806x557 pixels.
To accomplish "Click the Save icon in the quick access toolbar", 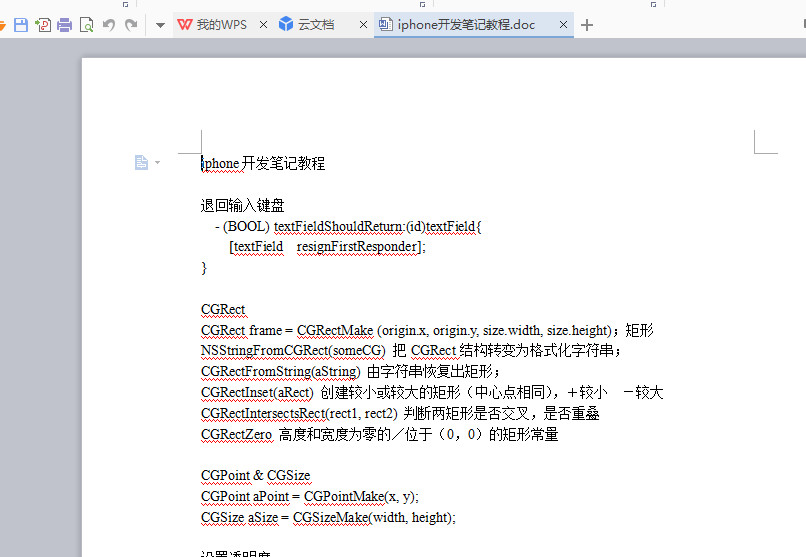I will 21,25.
